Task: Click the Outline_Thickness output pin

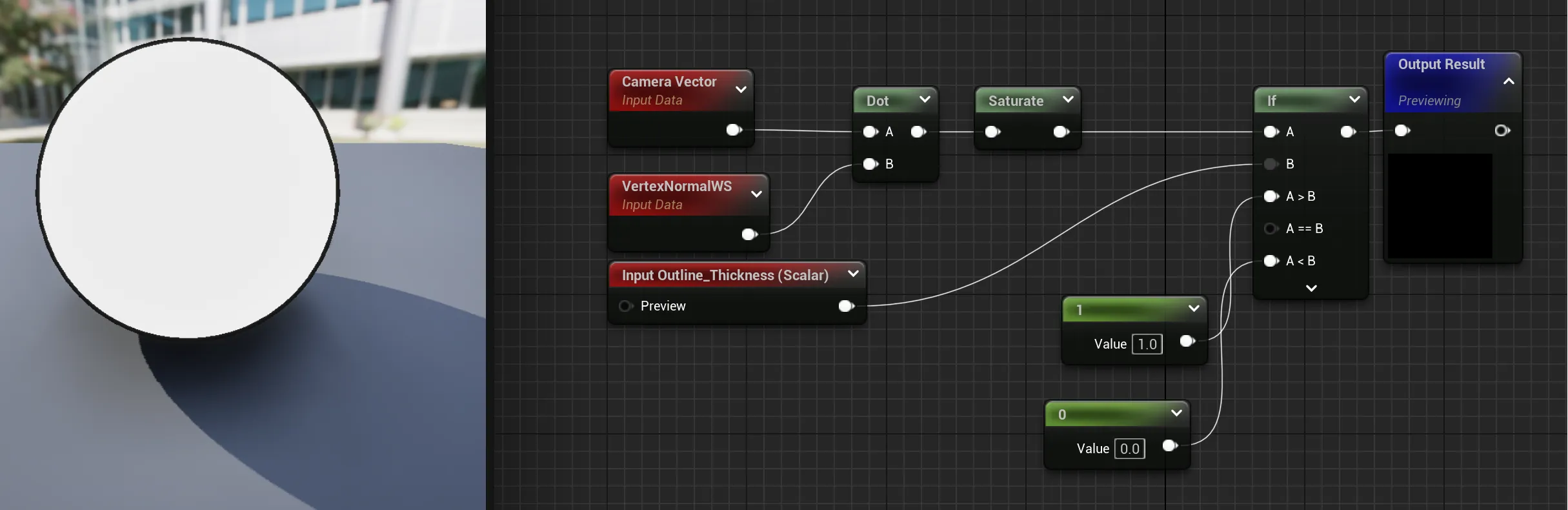Action: [x=846, y=306]
